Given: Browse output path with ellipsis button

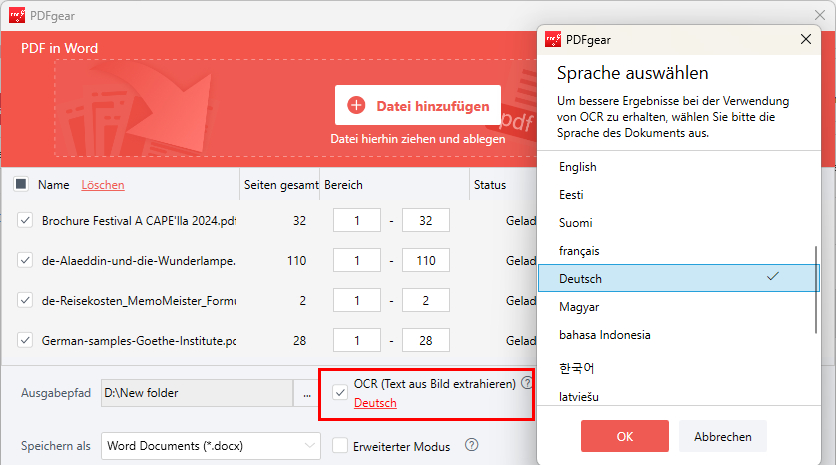Looking at the screenshot, I should click(307, 394).
